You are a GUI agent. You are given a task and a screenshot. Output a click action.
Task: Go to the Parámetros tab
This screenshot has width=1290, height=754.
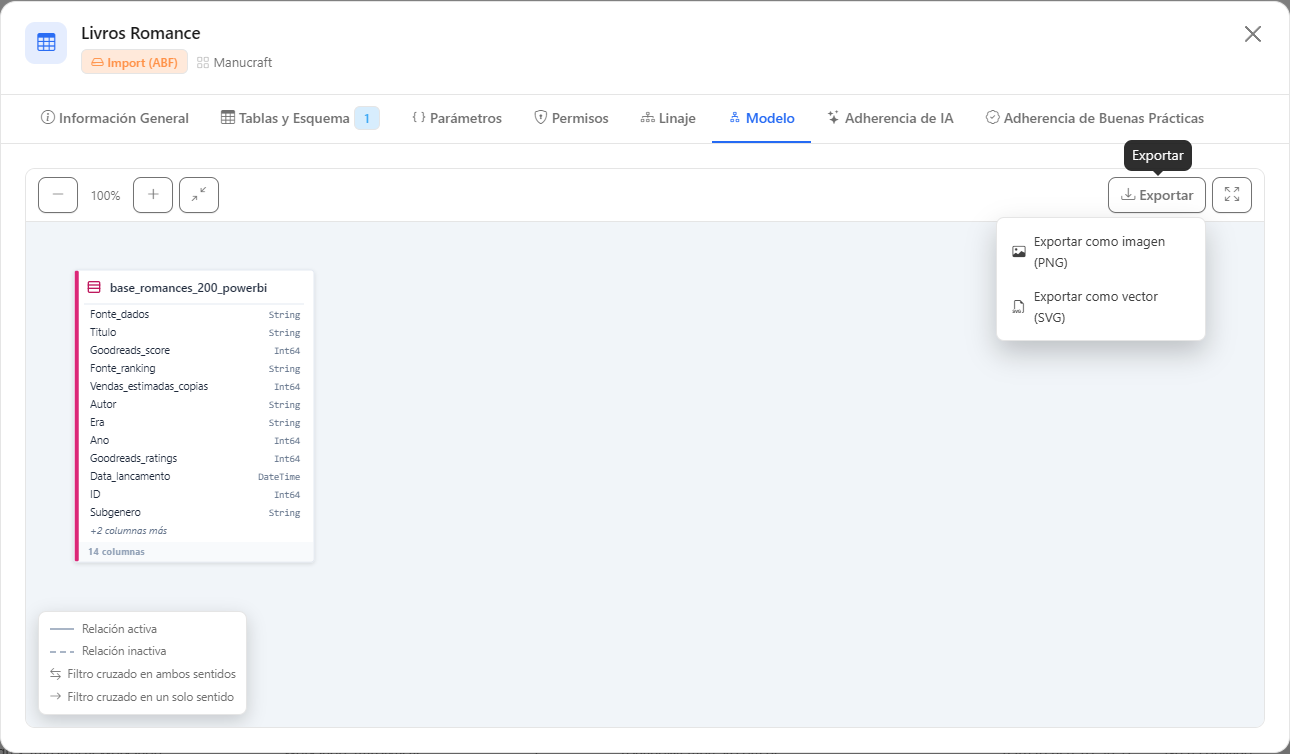[457, 118]
